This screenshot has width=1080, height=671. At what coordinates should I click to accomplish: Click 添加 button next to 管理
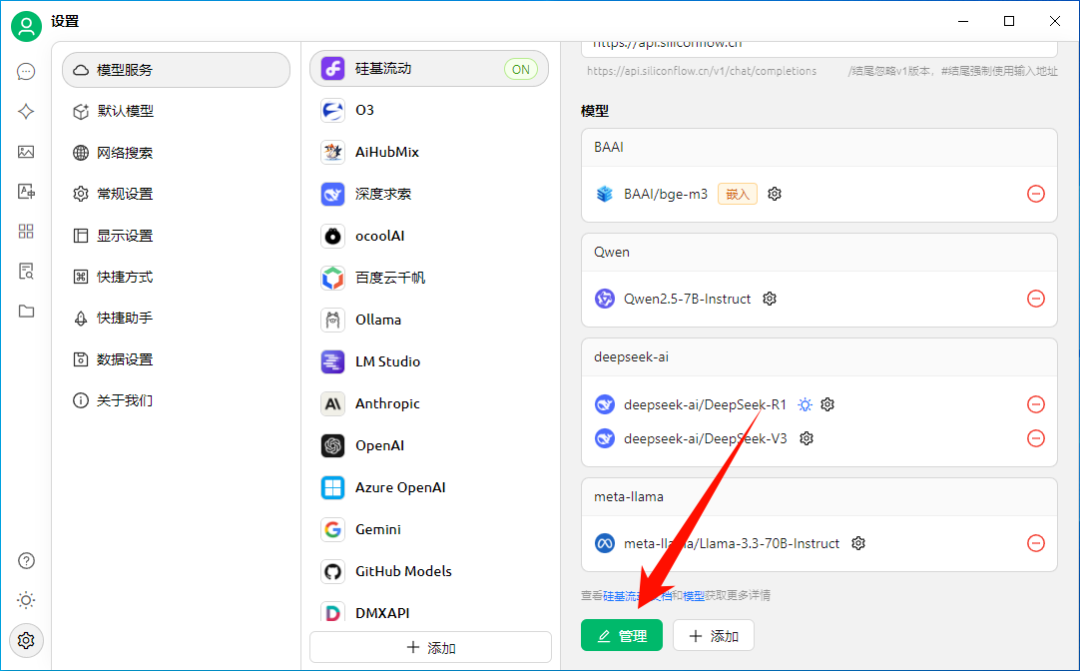tap(714, 635)
